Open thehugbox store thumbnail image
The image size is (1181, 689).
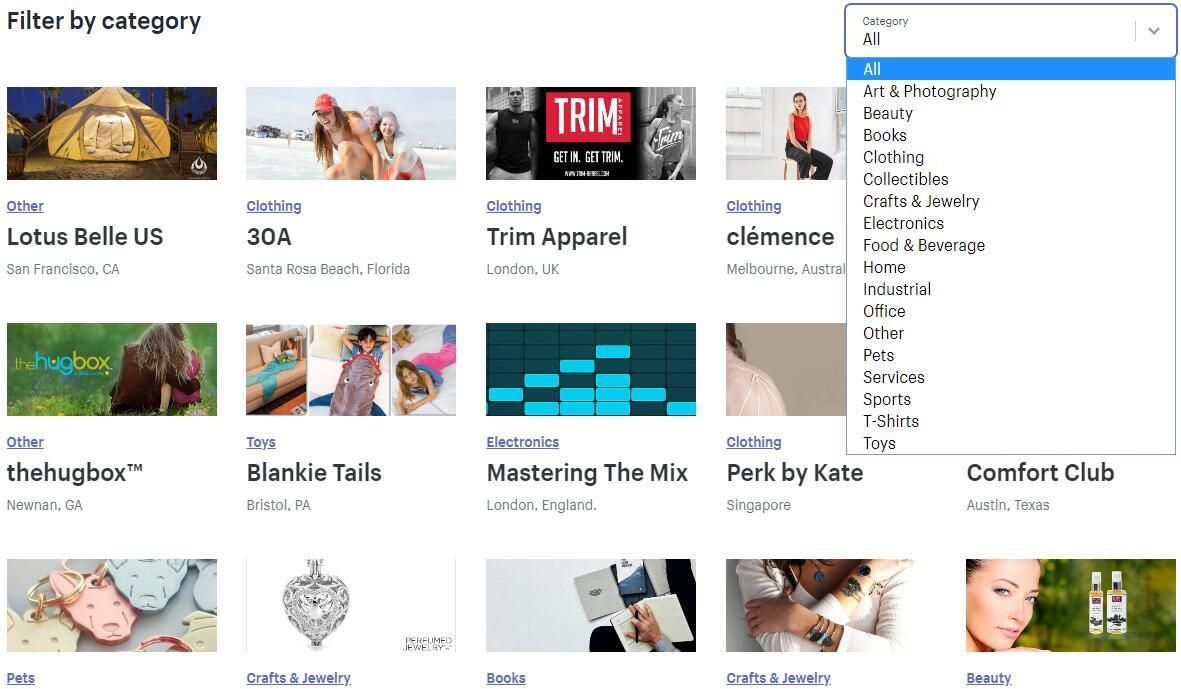(111, 369)
